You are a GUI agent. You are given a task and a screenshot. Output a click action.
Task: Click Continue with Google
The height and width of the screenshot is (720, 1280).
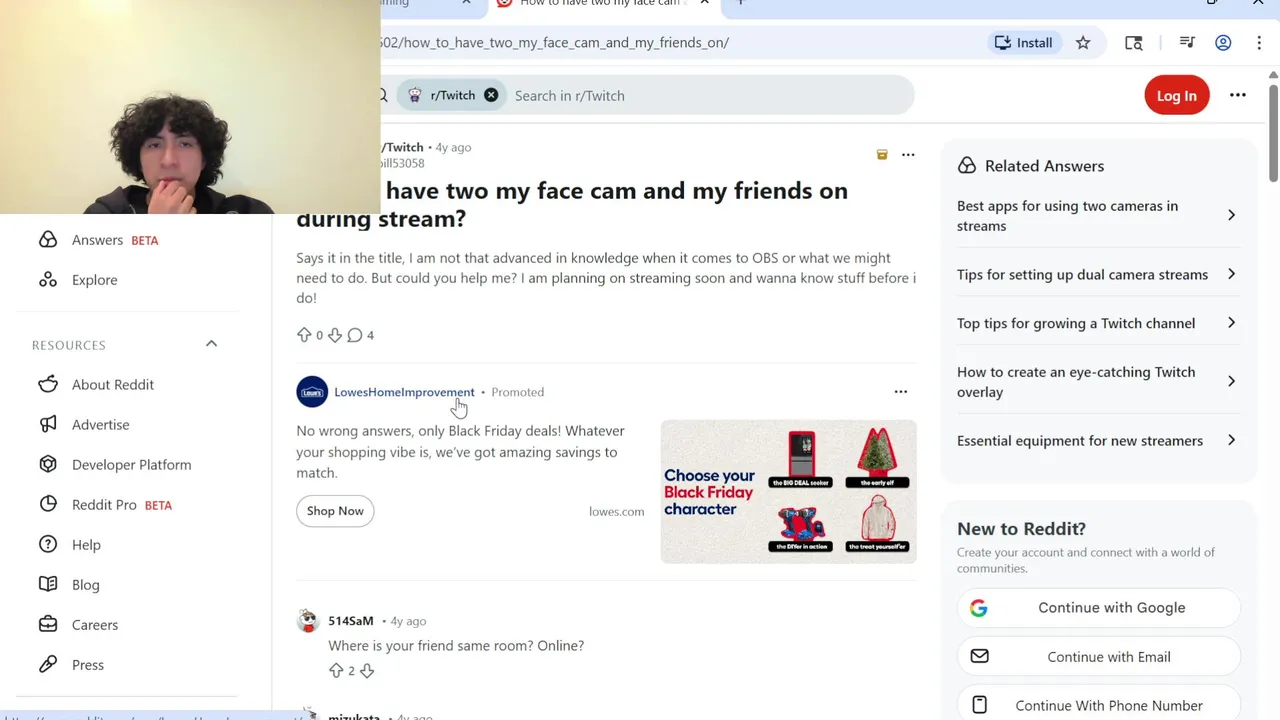click(1099, 608)
